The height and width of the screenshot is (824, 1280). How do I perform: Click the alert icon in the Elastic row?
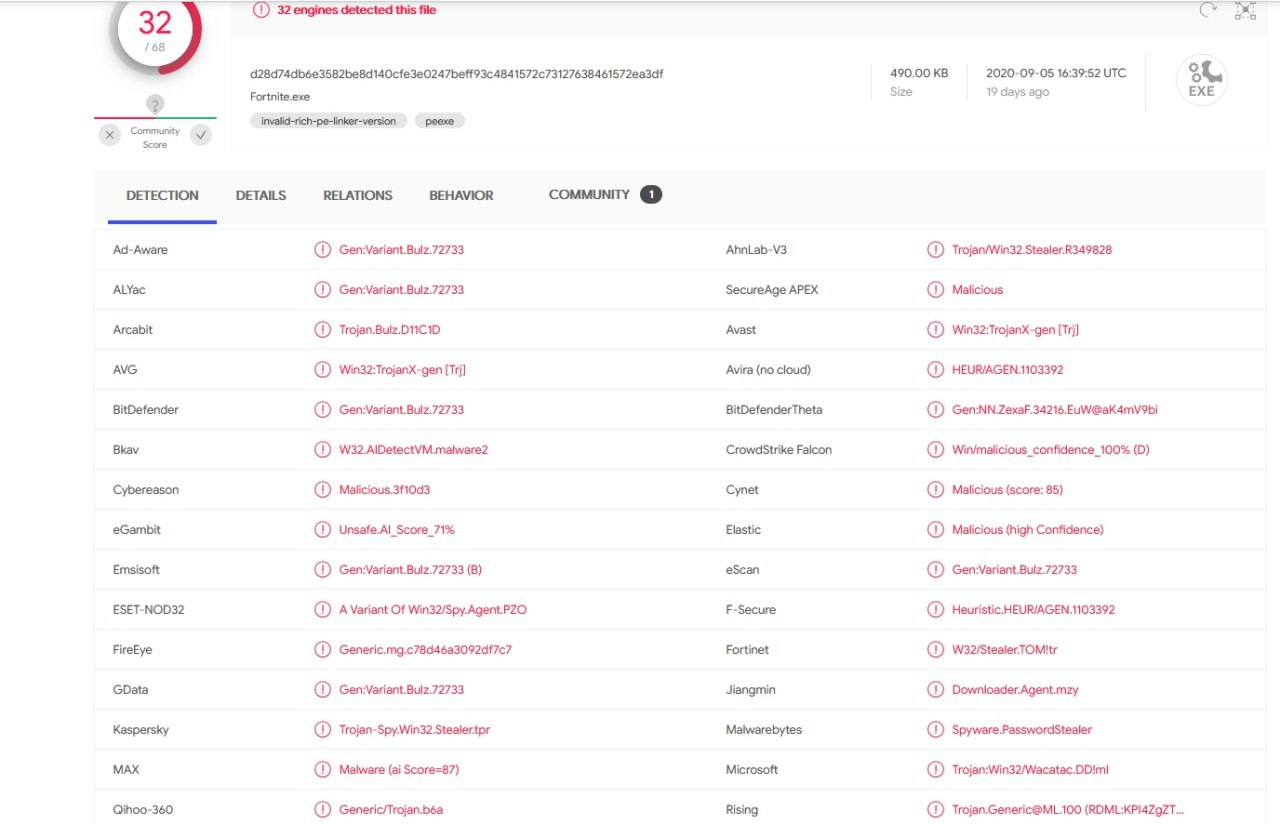(x=935, y=530)
